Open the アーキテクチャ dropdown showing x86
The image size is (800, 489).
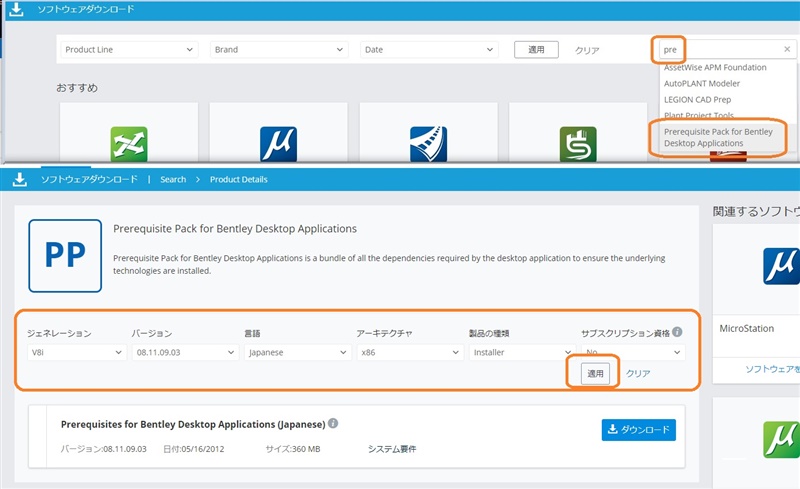point(410,352)
